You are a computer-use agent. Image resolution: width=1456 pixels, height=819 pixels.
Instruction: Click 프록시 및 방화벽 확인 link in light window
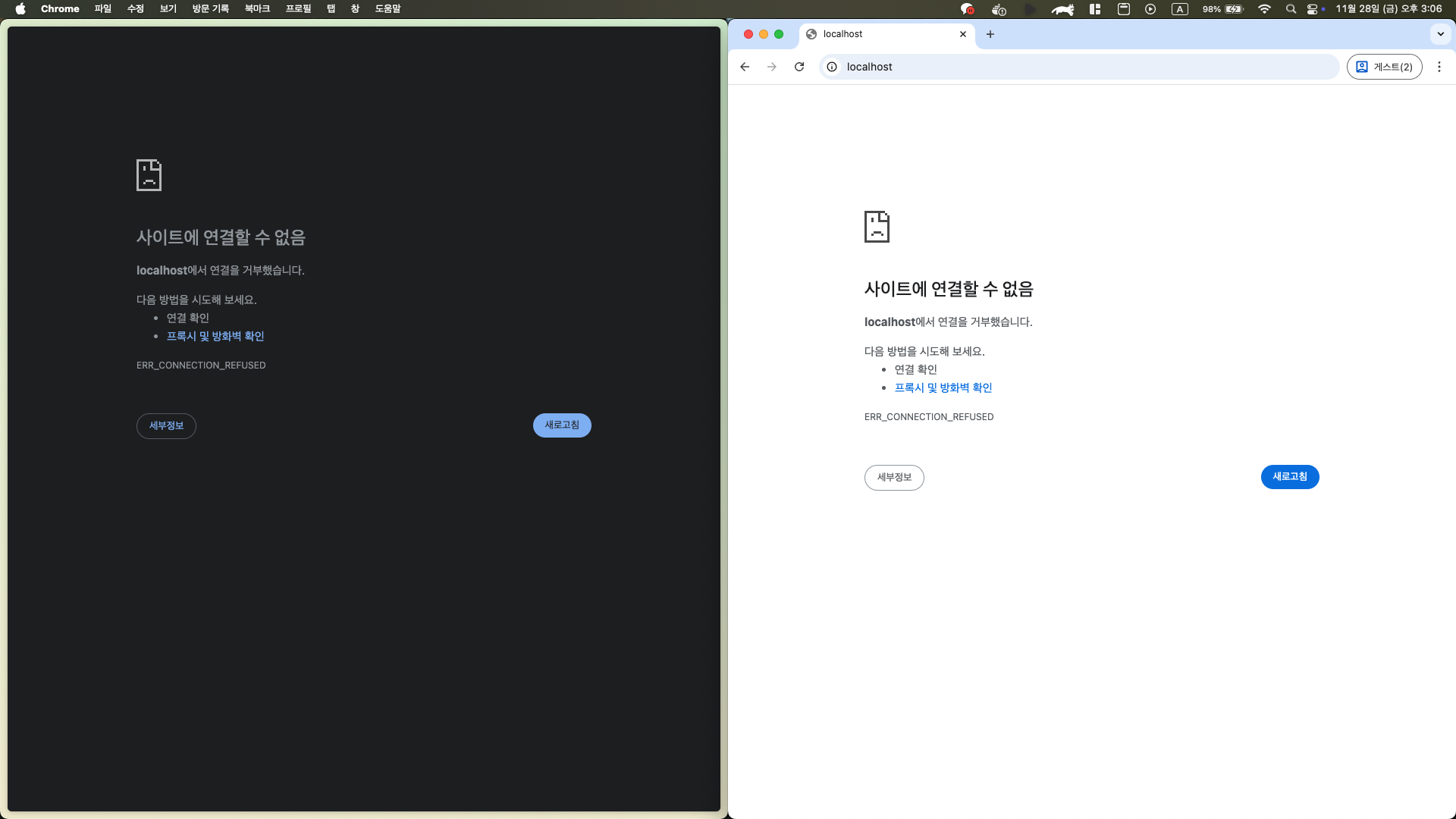coord(943,388)
